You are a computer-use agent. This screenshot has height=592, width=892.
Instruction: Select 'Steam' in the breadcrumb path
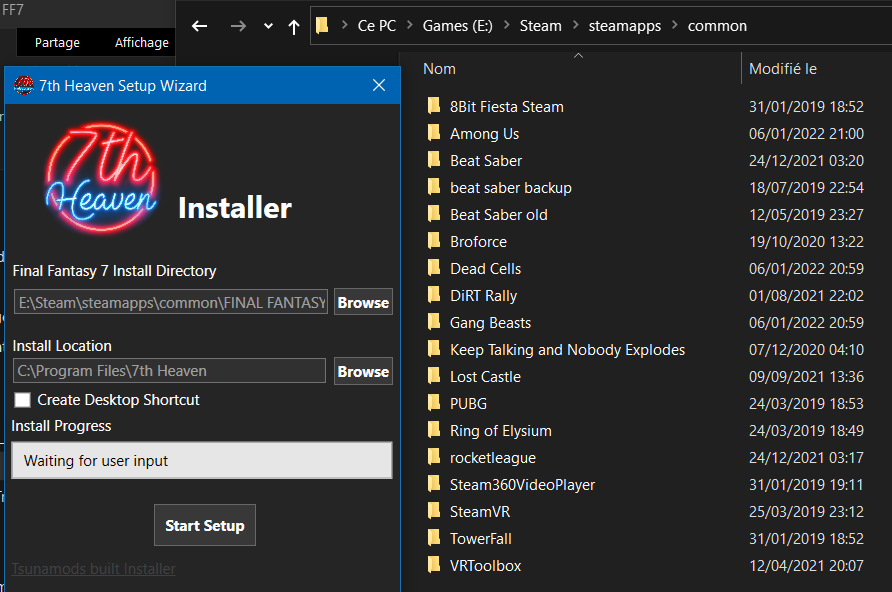(540, 26)
